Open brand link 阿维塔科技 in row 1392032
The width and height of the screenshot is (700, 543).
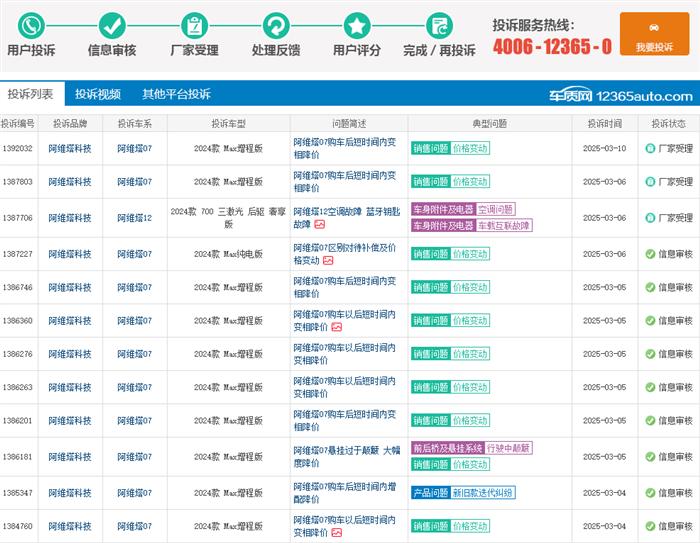70,148
